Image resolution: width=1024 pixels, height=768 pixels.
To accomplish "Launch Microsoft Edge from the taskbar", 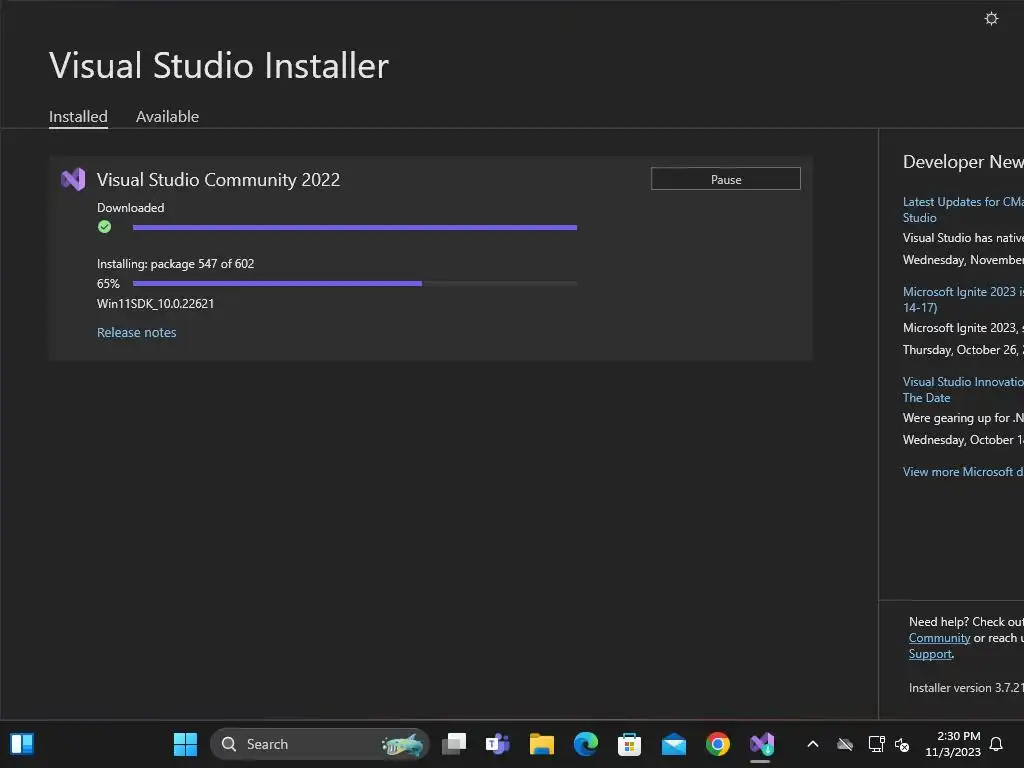I will click(x=586, y=744).
